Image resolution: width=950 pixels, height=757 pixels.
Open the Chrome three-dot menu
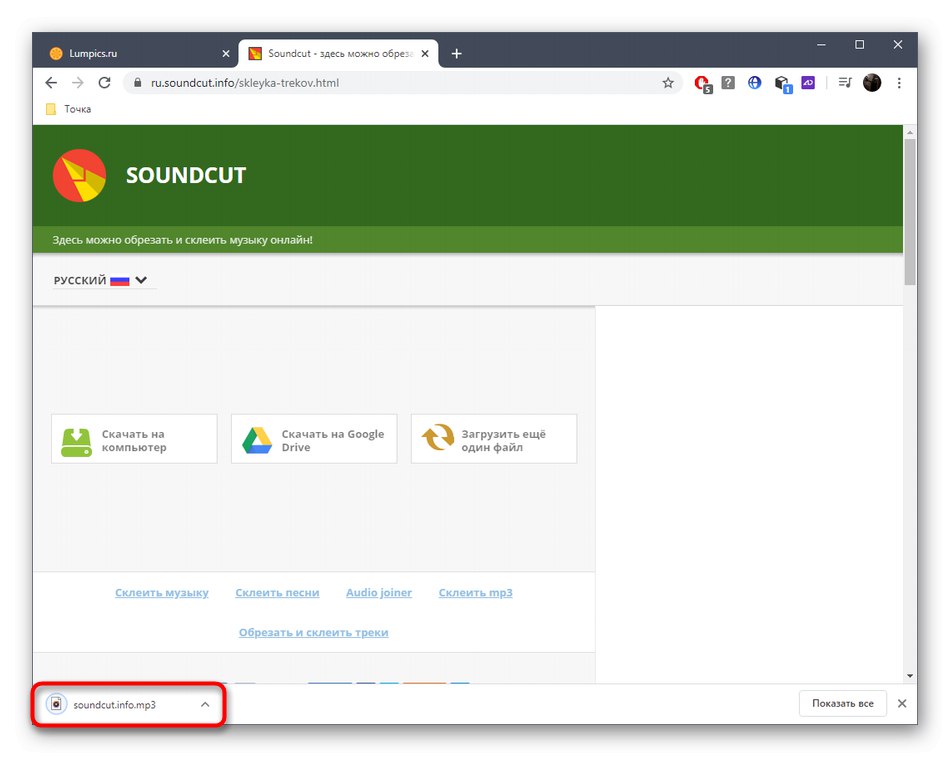[x=899, y=83]
